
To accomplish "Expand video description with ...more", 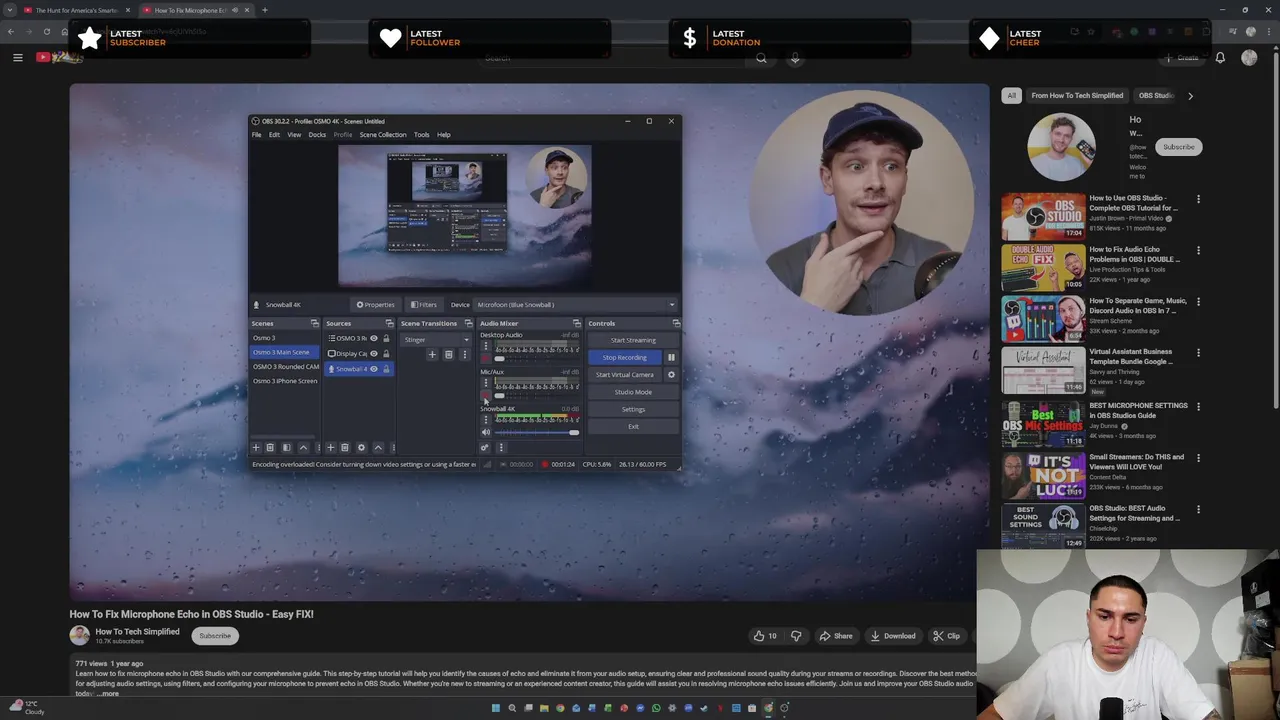I will (107, 693).
